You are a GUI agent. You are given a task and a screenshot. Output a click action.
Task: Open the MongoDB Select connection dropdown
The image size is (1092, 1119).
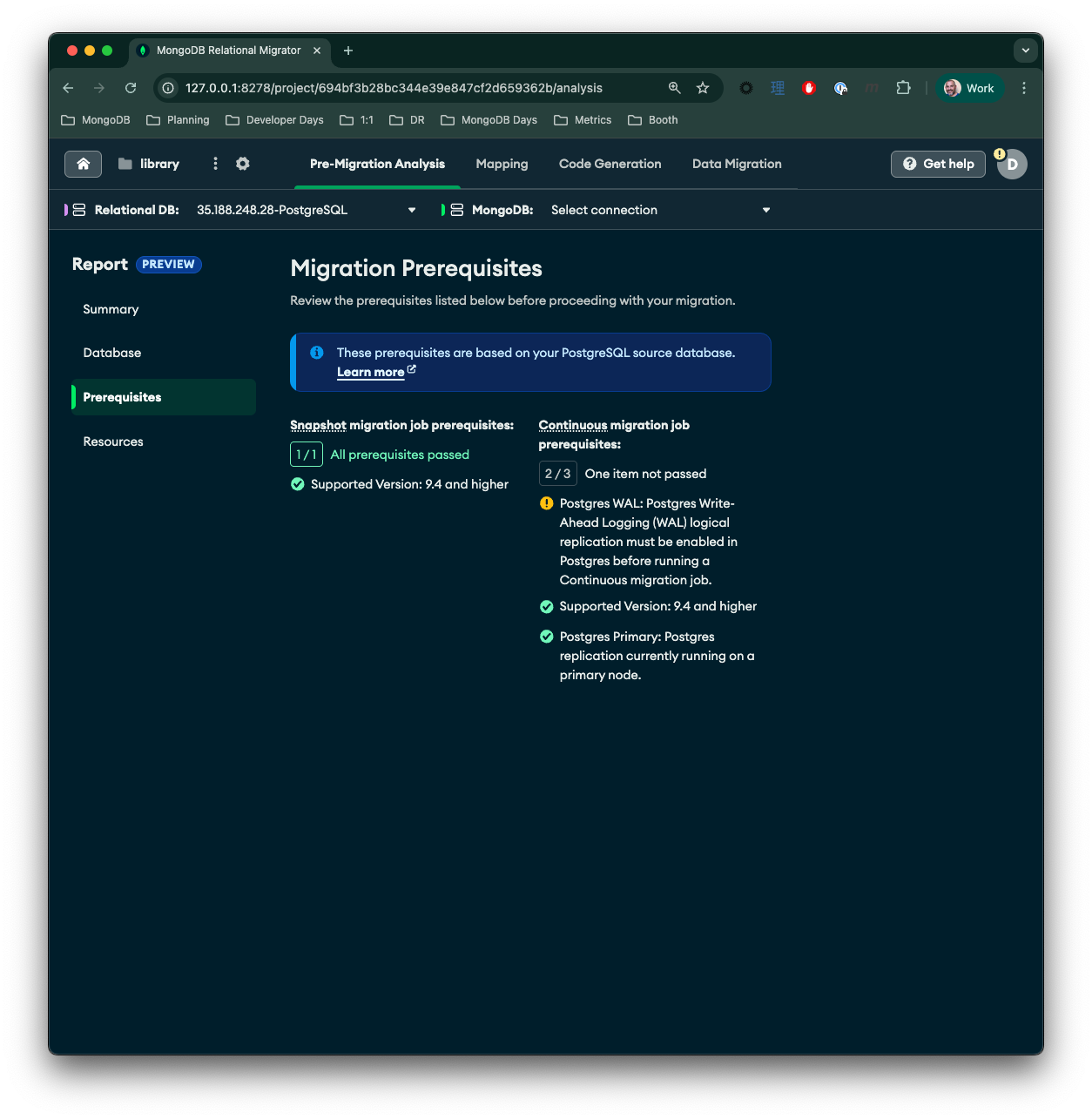click(x=765, y=210)
